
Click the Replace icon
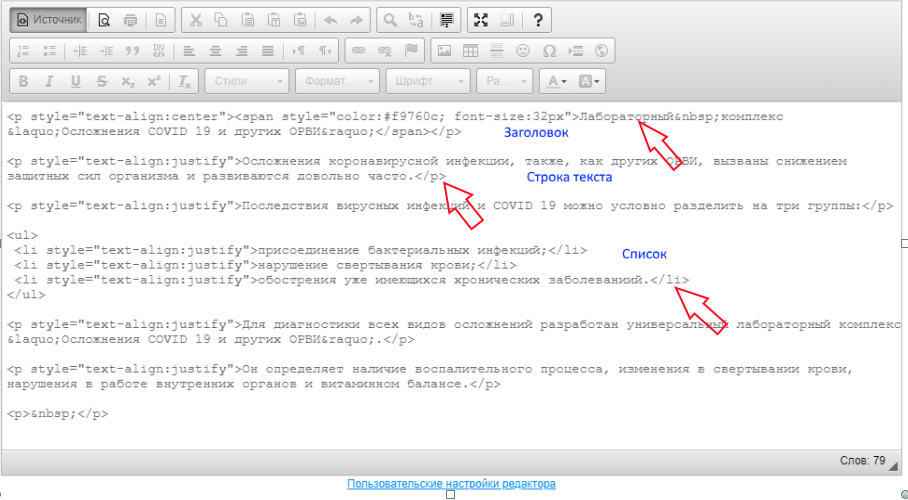(x=416, y=20)
